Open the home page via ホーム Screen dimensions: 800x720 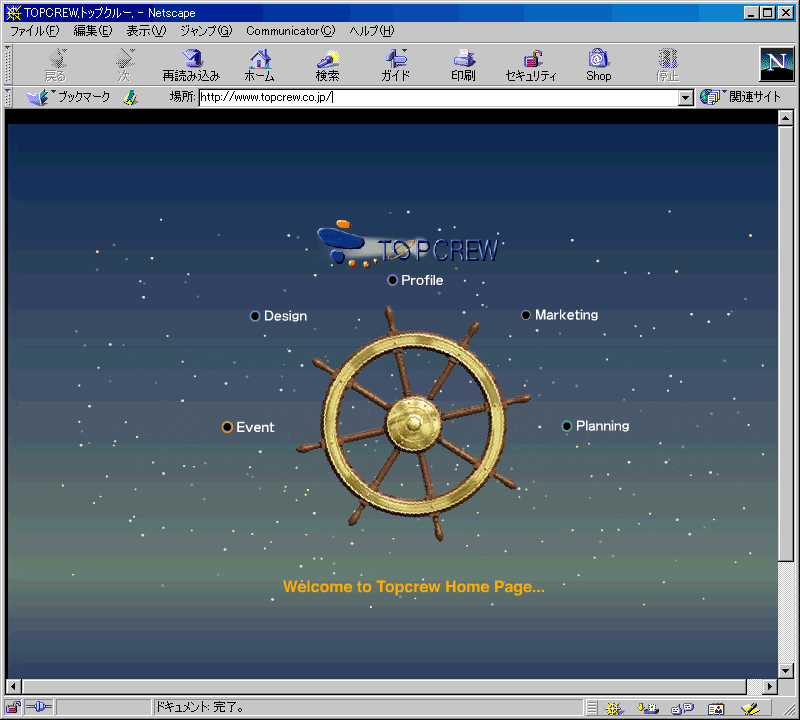tap(259, 65)
